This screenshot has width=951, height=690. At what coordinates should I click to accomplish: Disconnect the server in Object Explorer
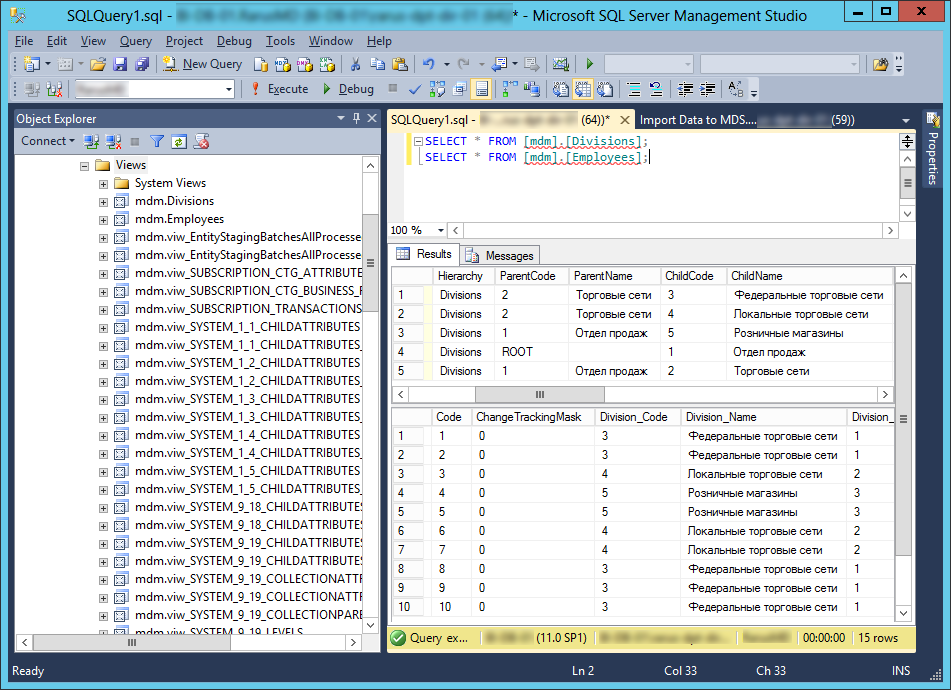click(113, 141)
